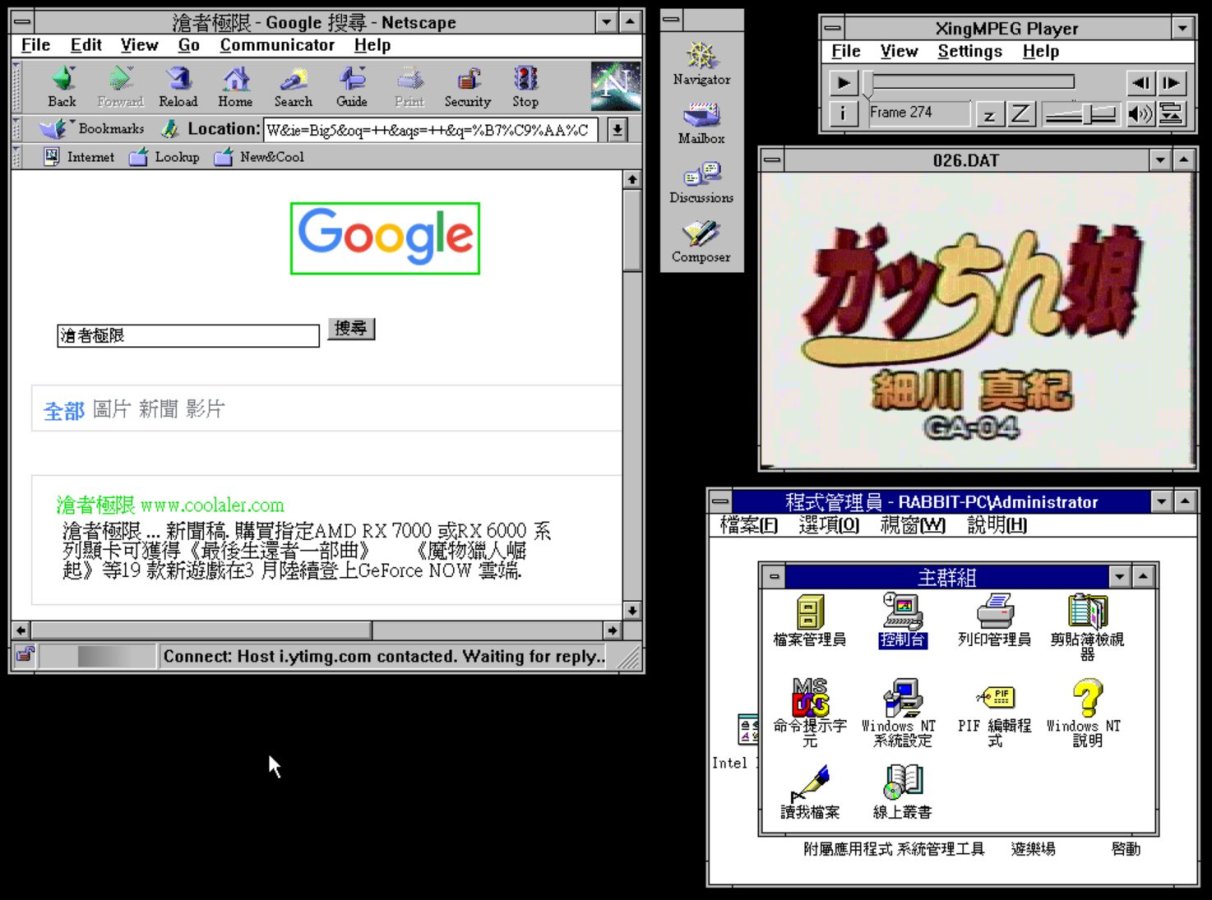Start playback with XingMPEG play button
The image size is (1212, 900).
[844, 83]
